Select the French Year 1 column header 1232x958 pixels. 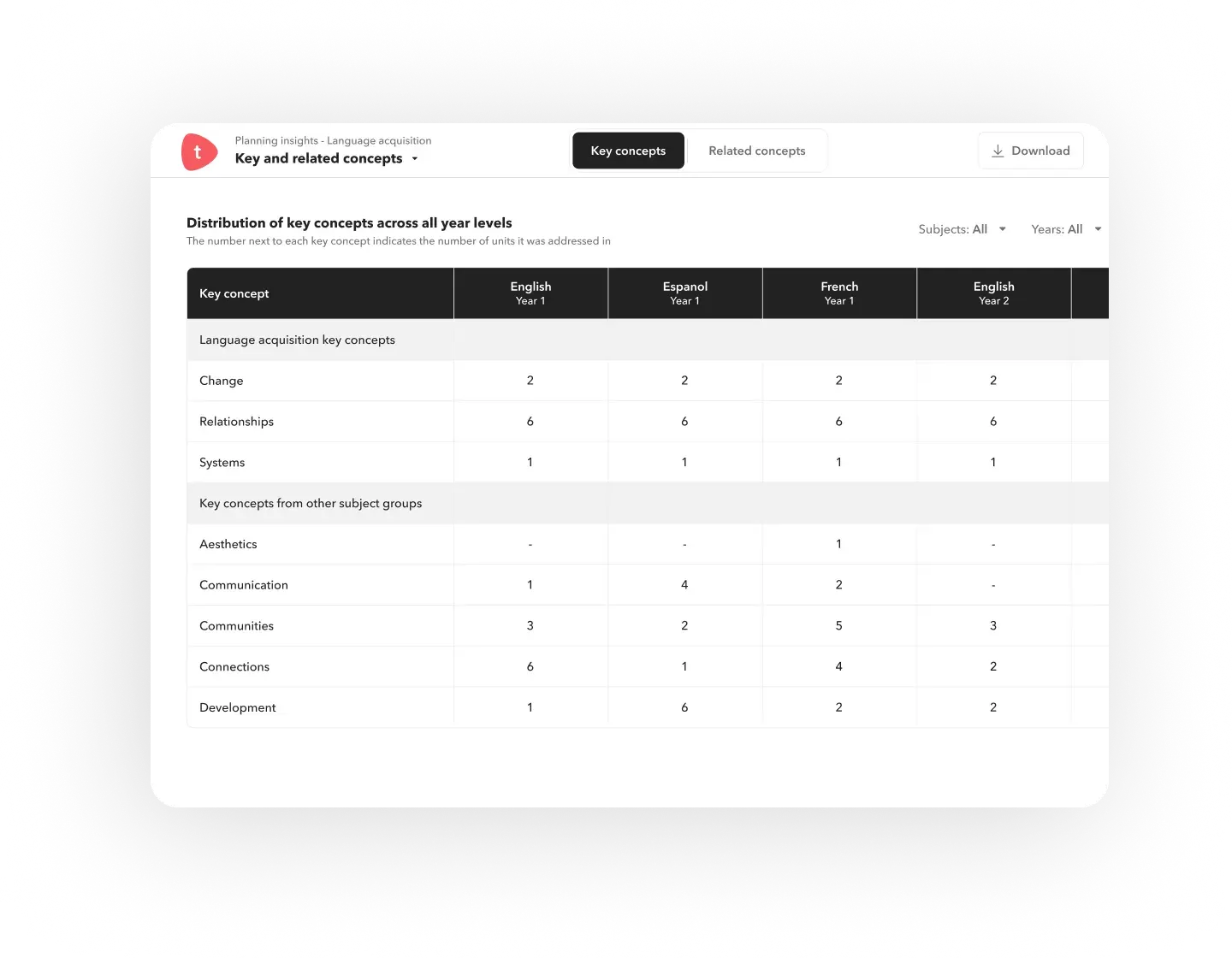(839, 293)
